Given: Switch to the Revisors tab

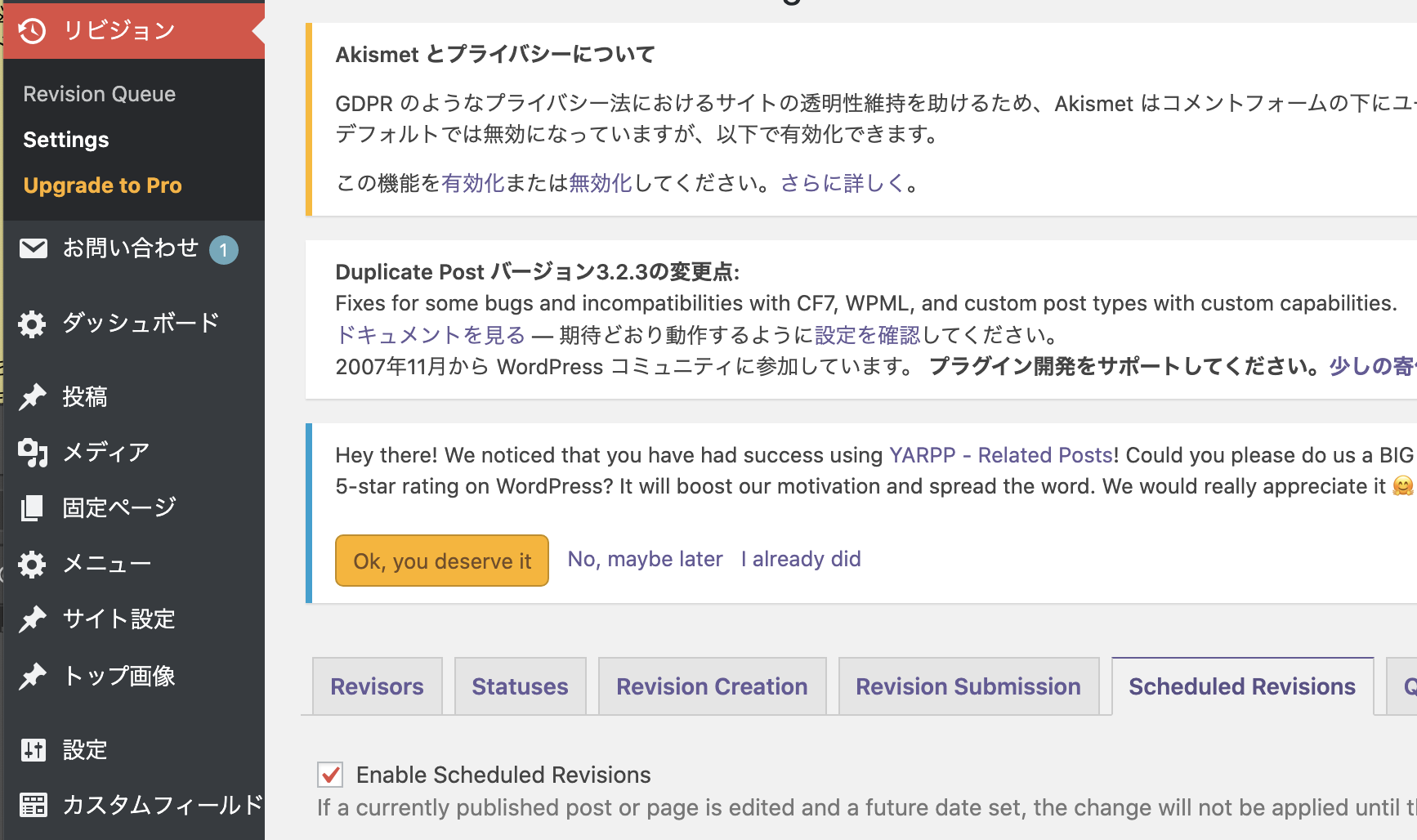Looking at the screenshot, I should click(x=378, y=686).
